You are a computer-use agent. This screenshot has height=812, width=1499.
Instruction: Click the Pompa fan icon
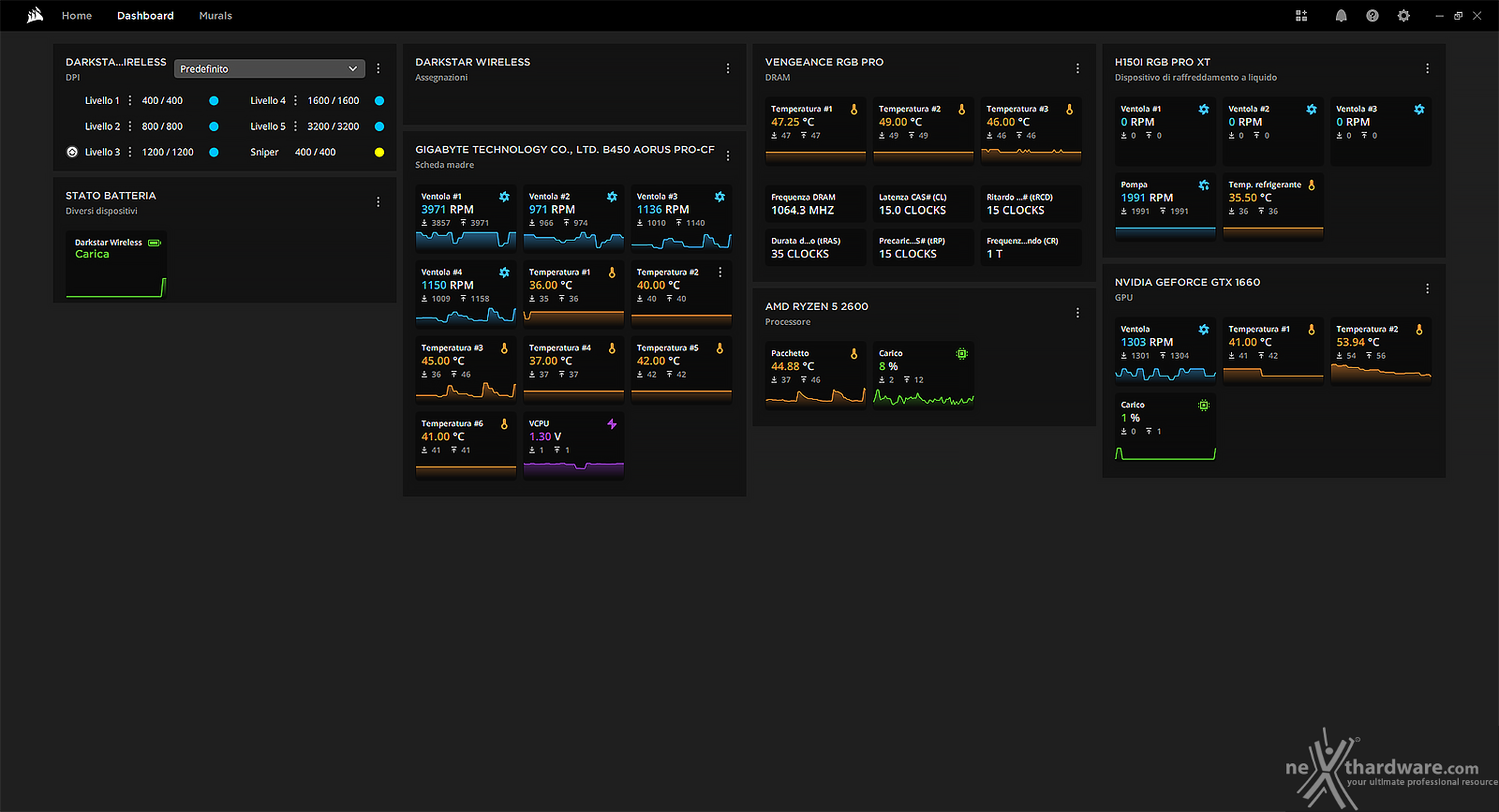pyautogui.click(x=1204, y=185)
